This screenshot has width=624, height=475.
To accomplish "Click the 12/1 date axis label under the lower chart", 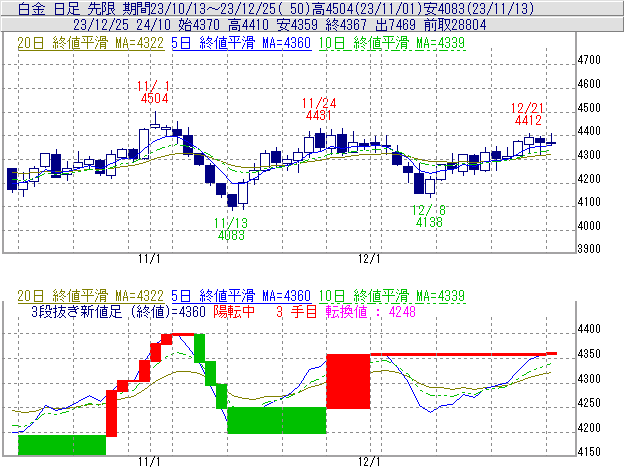I will click(x=369, y=462).
